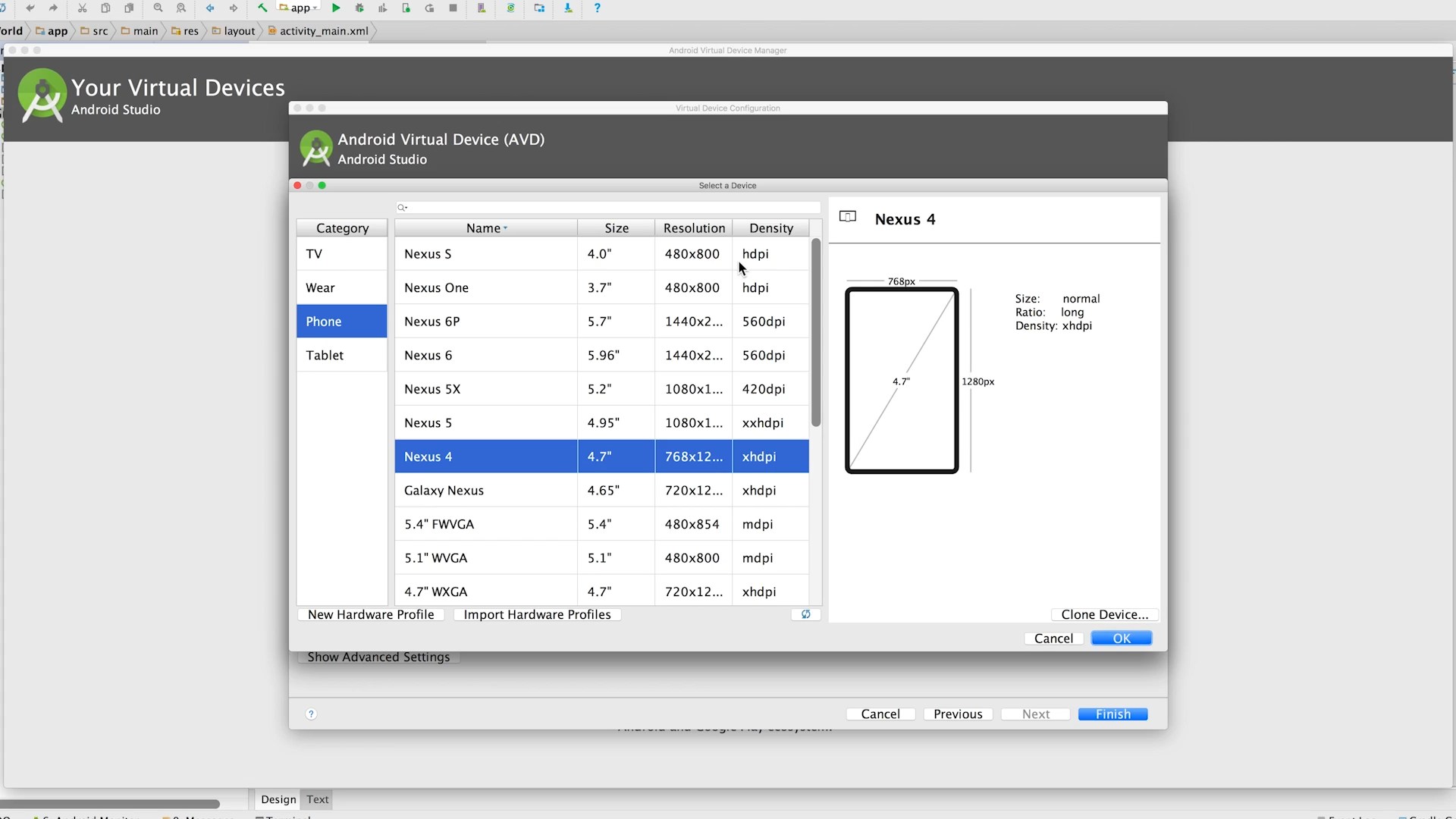
Task: Click the Finish button in the AVD dialog
Action: pos(1112,714)
